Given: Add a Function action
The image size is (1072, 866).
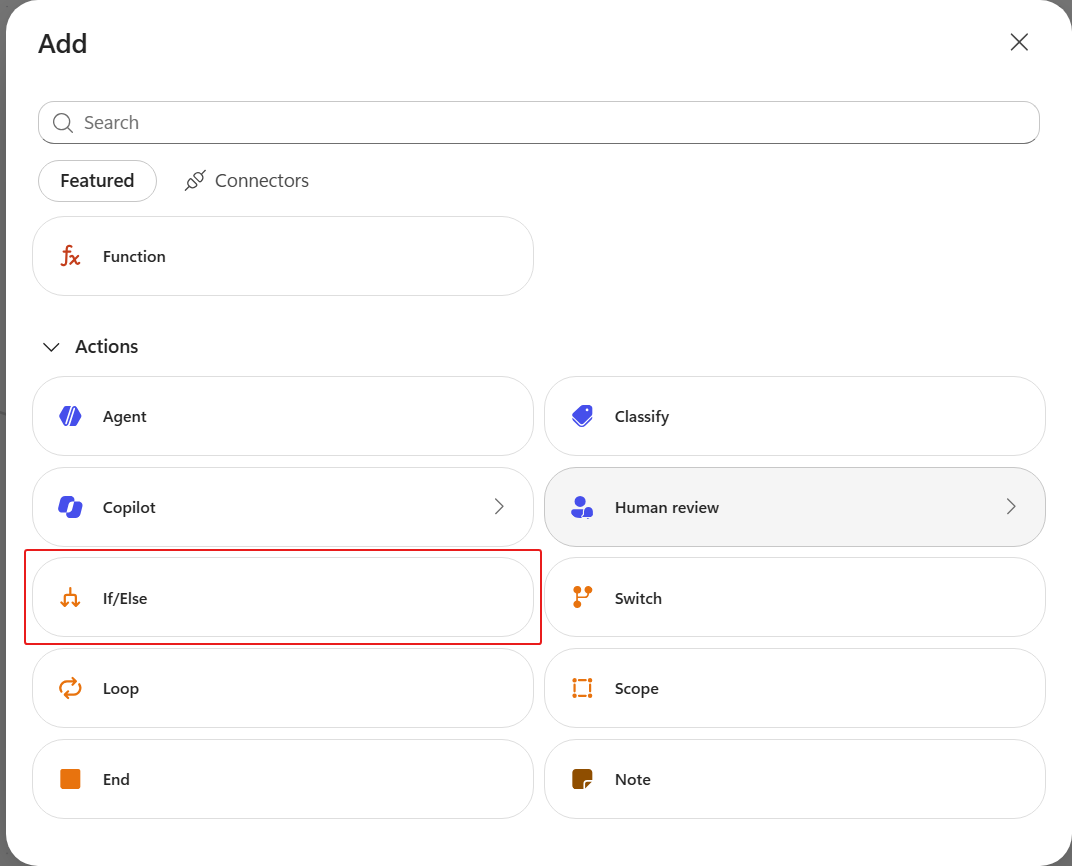Looking at the screenshot, I should coord(283,256).
